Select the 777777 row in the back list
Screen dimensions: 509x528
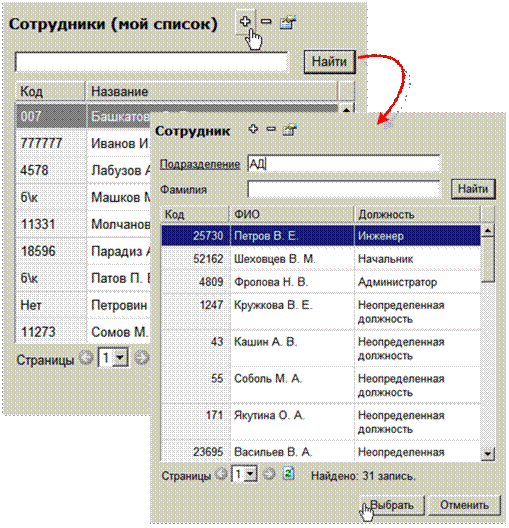[x=83, y=143]
